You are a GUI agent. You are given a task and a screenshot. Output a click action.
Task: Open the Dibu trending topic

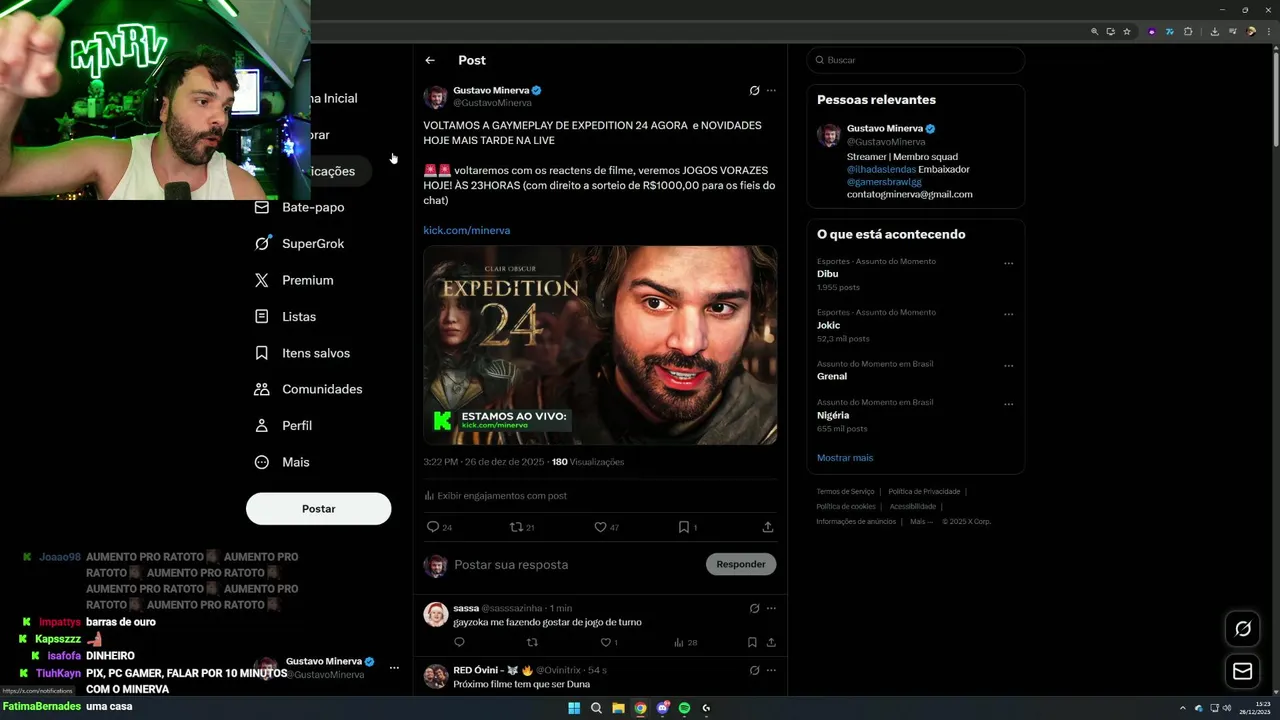click(x=828, y=274)
